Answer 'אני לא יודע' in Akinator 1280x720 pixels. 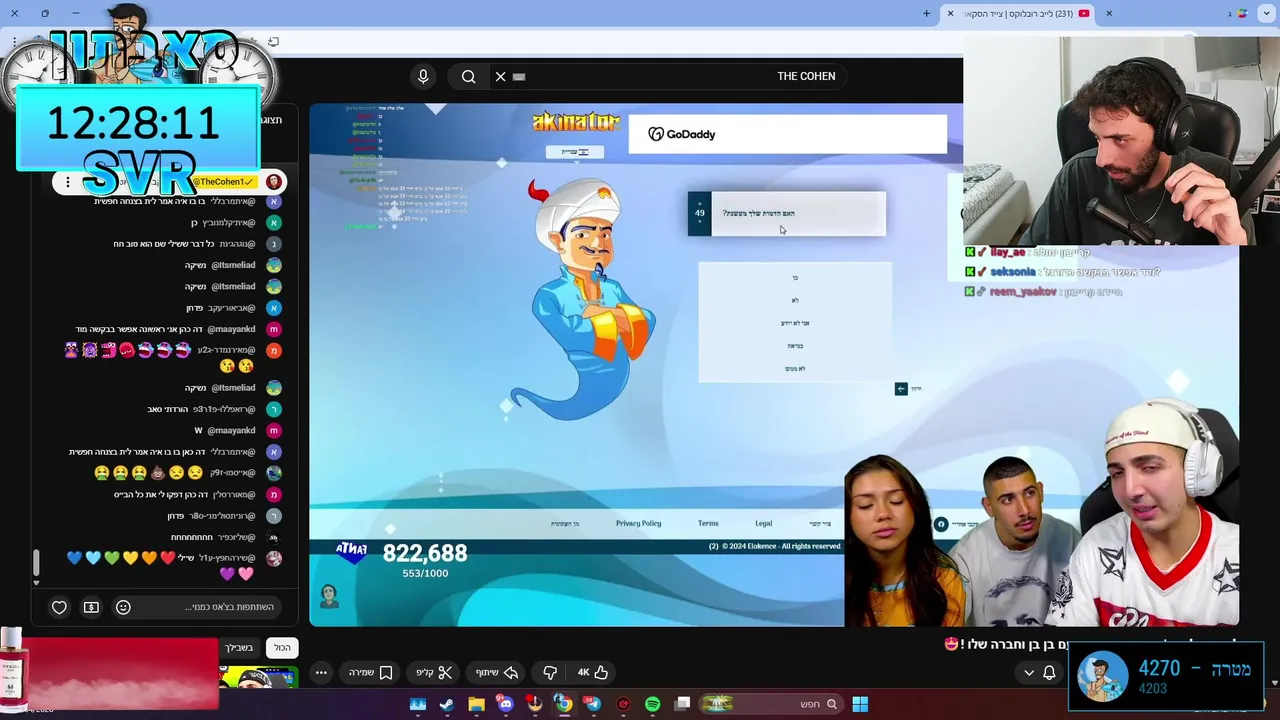click(795, 323)
